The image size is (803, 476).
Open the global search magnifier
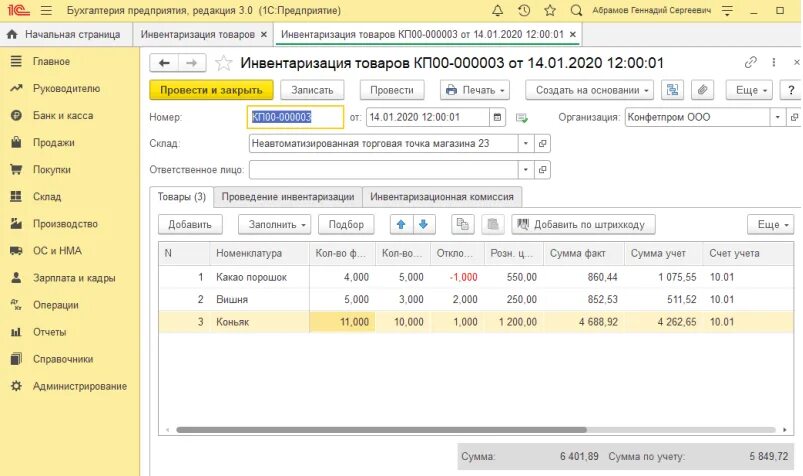pos(576,10)
